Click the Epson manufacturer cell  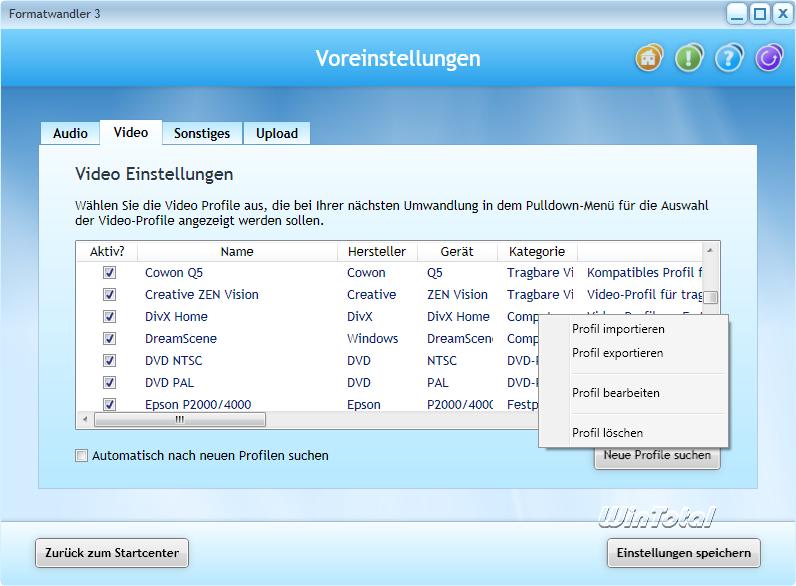click(363, 405)
